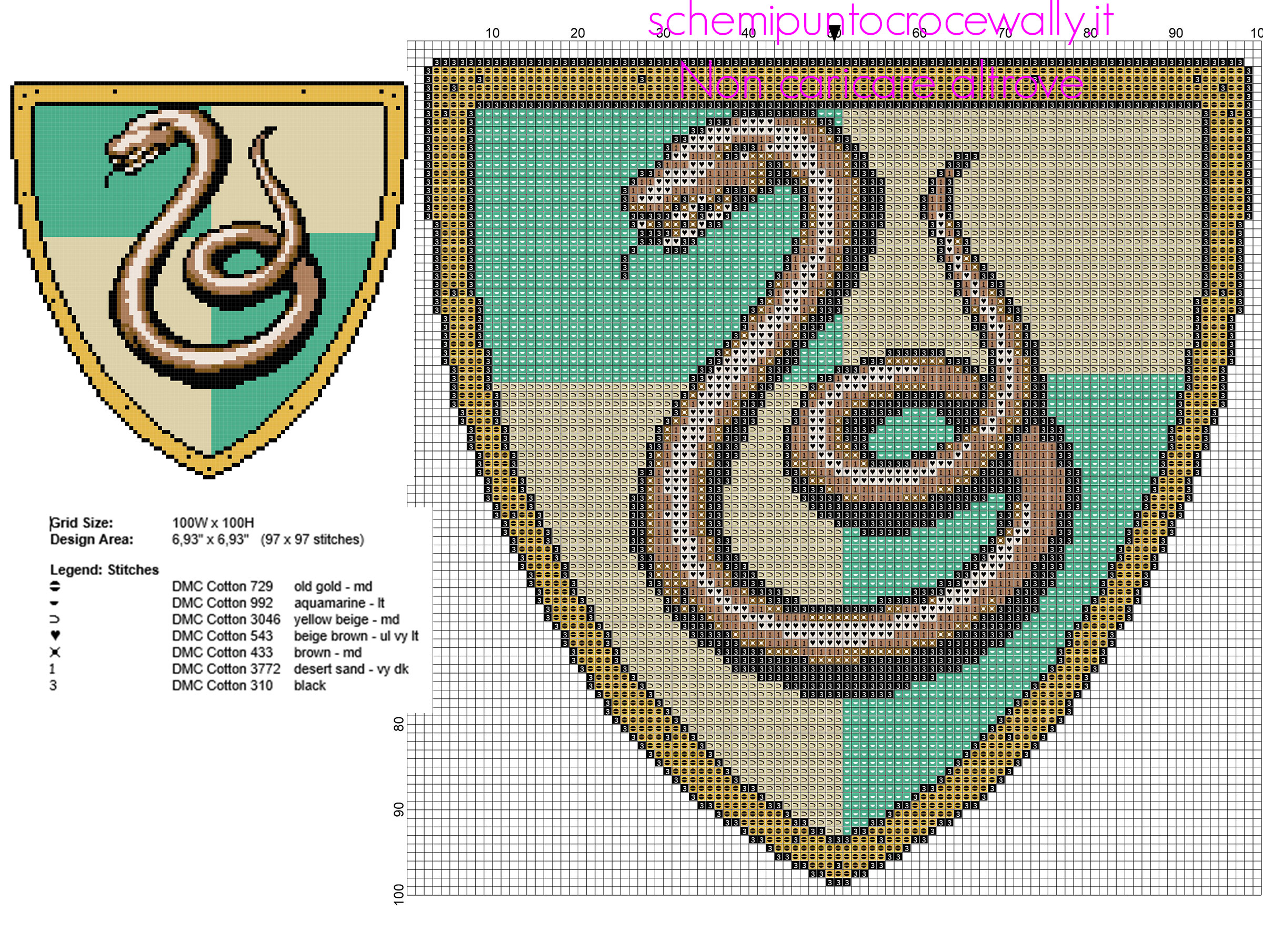Click the desert sand symbol '1'

(53, 669)
